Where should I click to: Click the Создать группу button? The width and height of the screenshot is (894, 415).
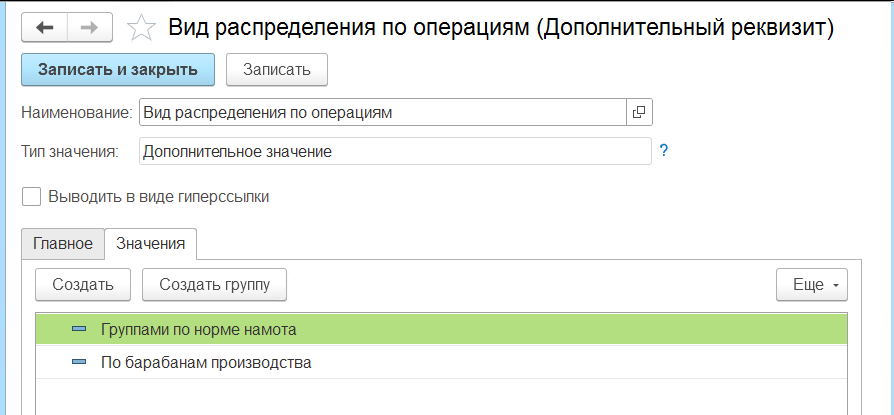tap(214, 284)
